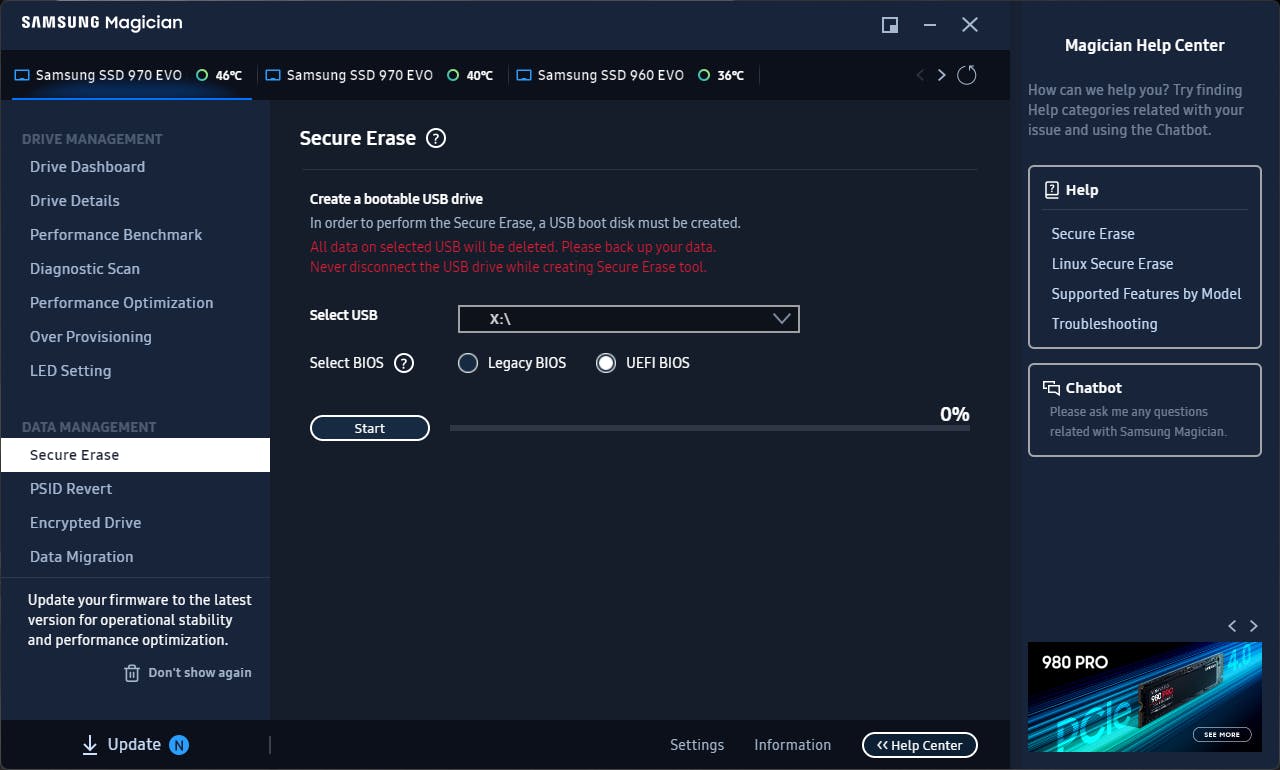The height and width of the screenshot is (770, 1280).
Task: Click the 'Magician Help Center' title
Action: pos(1145,45)
